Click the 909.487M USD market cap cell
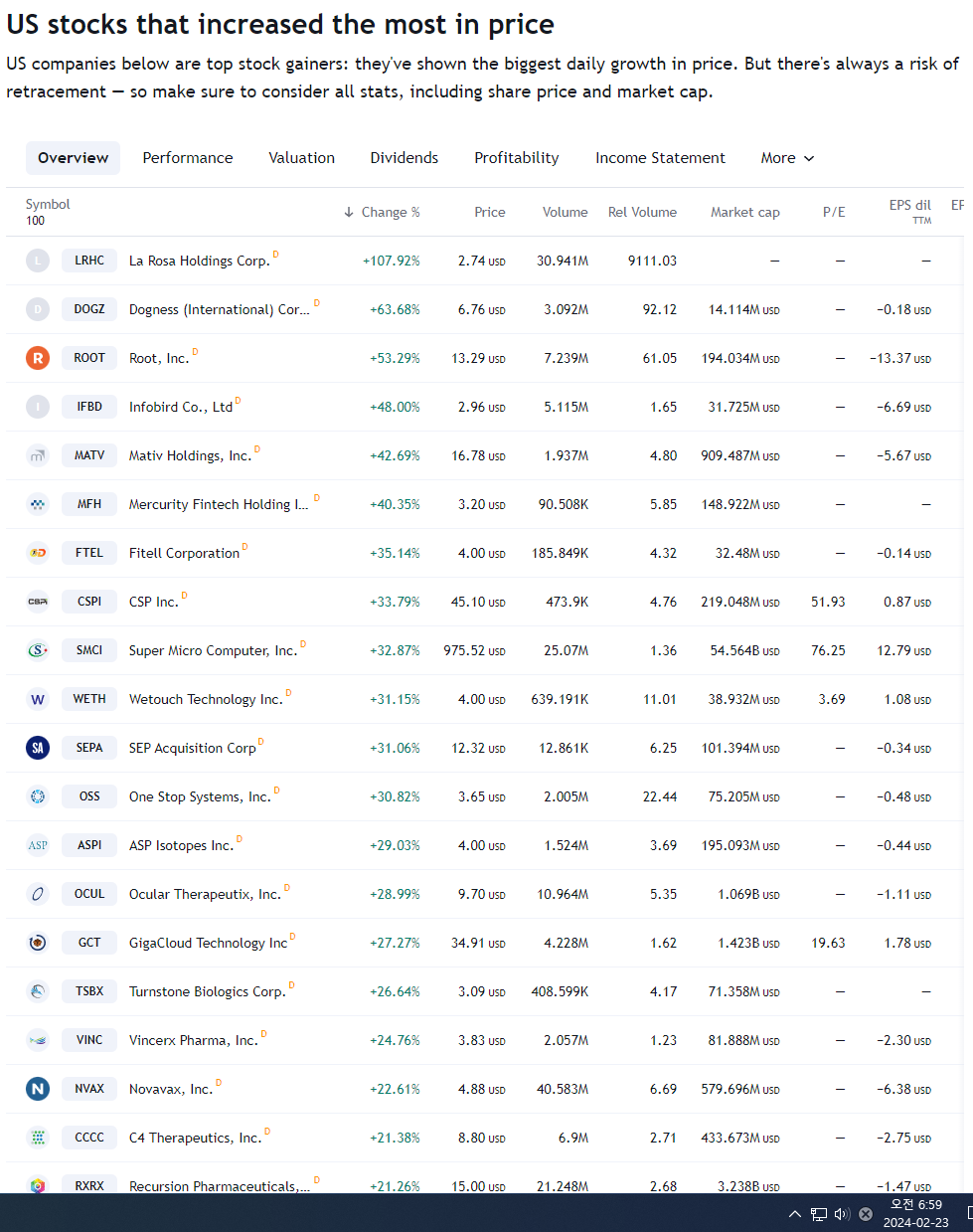The image size is (973, 1232). click(740, 455)
